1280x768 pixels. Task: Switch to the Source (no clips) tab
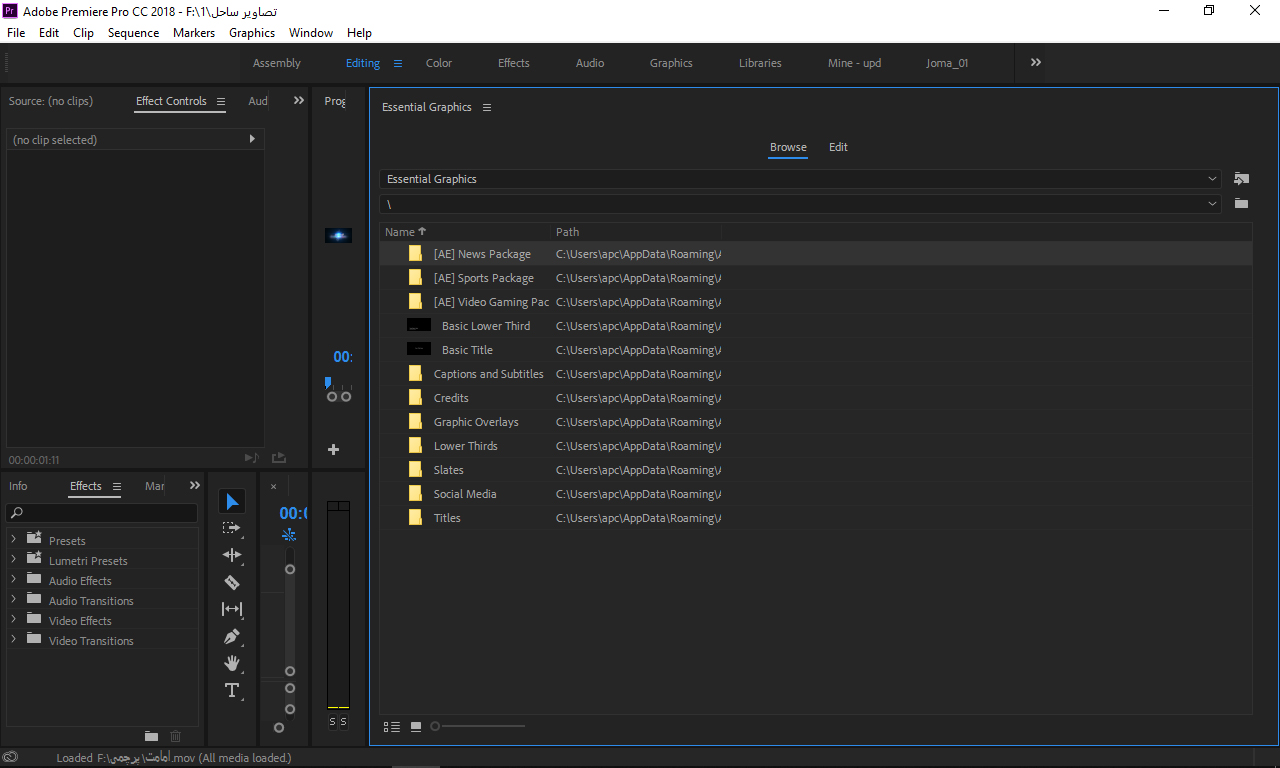click(51, 101)
